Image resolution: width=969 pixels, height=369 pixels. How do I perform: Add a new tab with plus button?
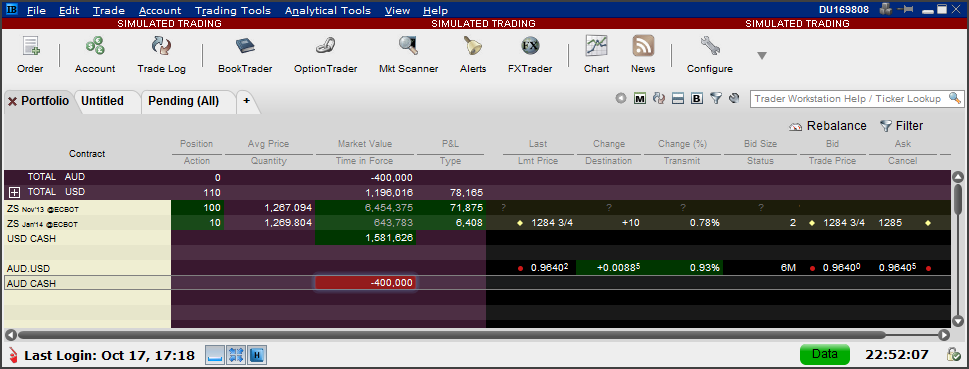coord(246,101)
